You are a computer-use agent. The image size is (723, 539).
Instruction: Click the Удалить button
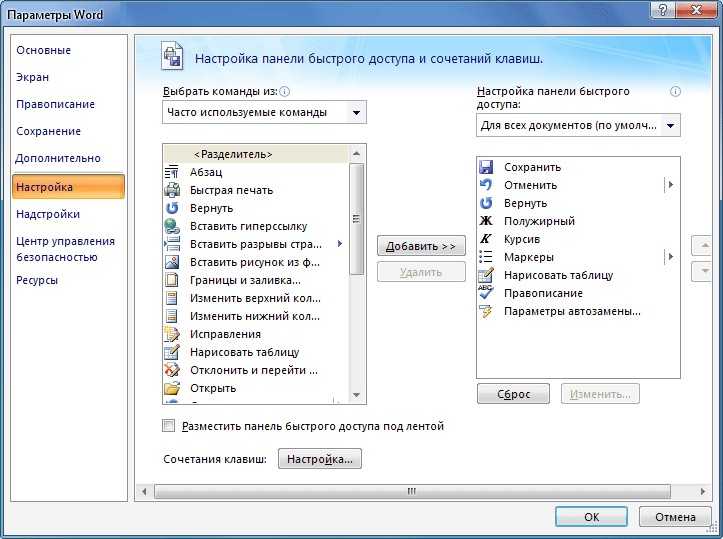[x=421, y=272]
